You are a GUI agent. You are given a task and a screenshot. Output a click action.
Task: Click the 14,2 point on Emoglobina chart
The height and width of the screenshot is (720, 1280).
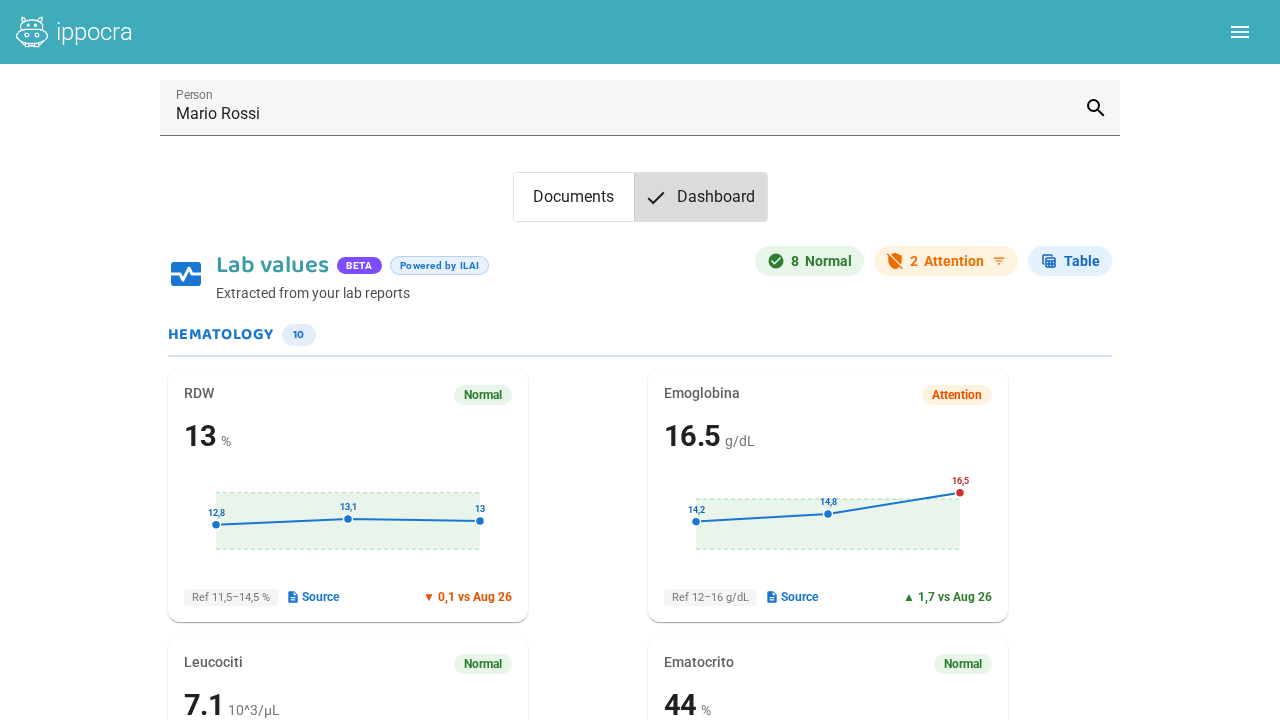(x=696, y=521)
